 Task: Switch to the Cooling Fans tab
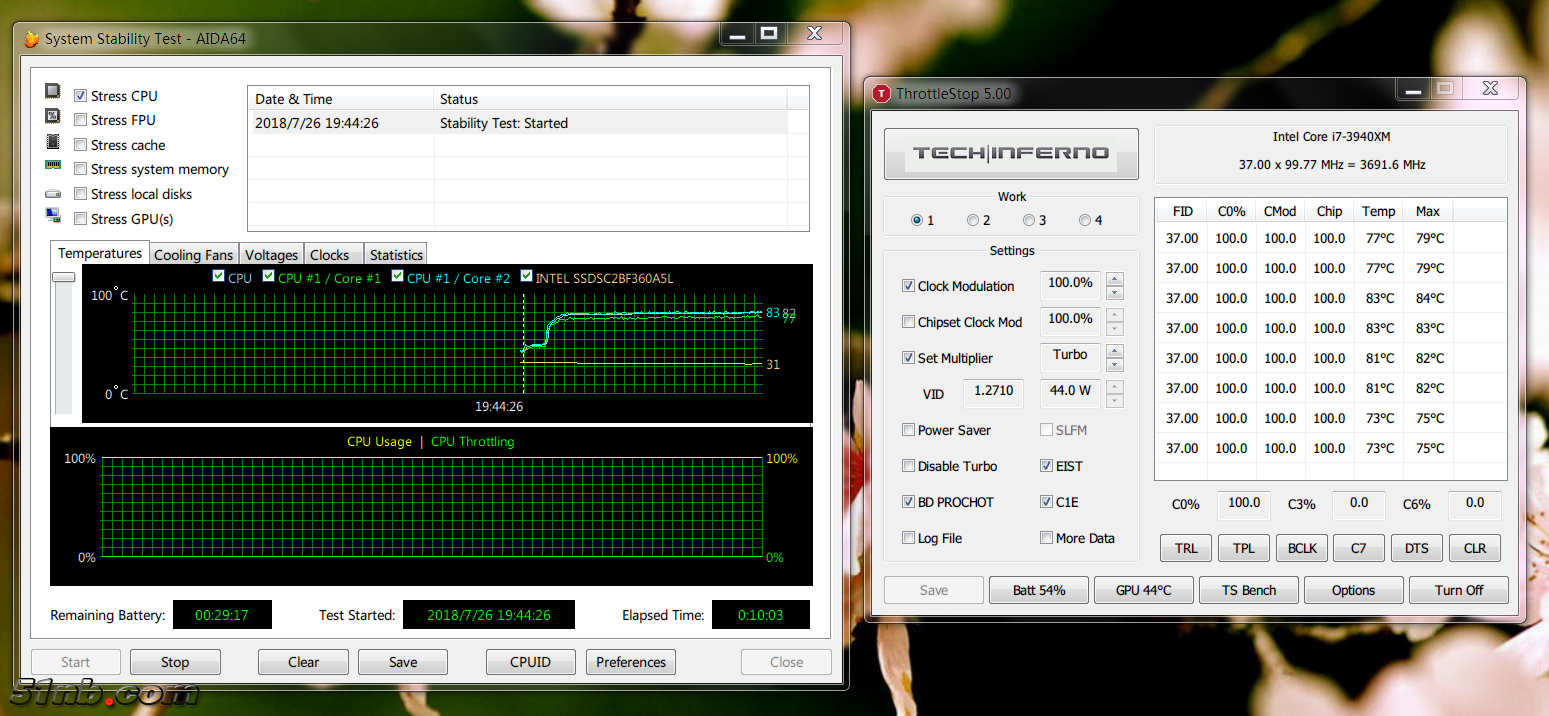(193, 255)
